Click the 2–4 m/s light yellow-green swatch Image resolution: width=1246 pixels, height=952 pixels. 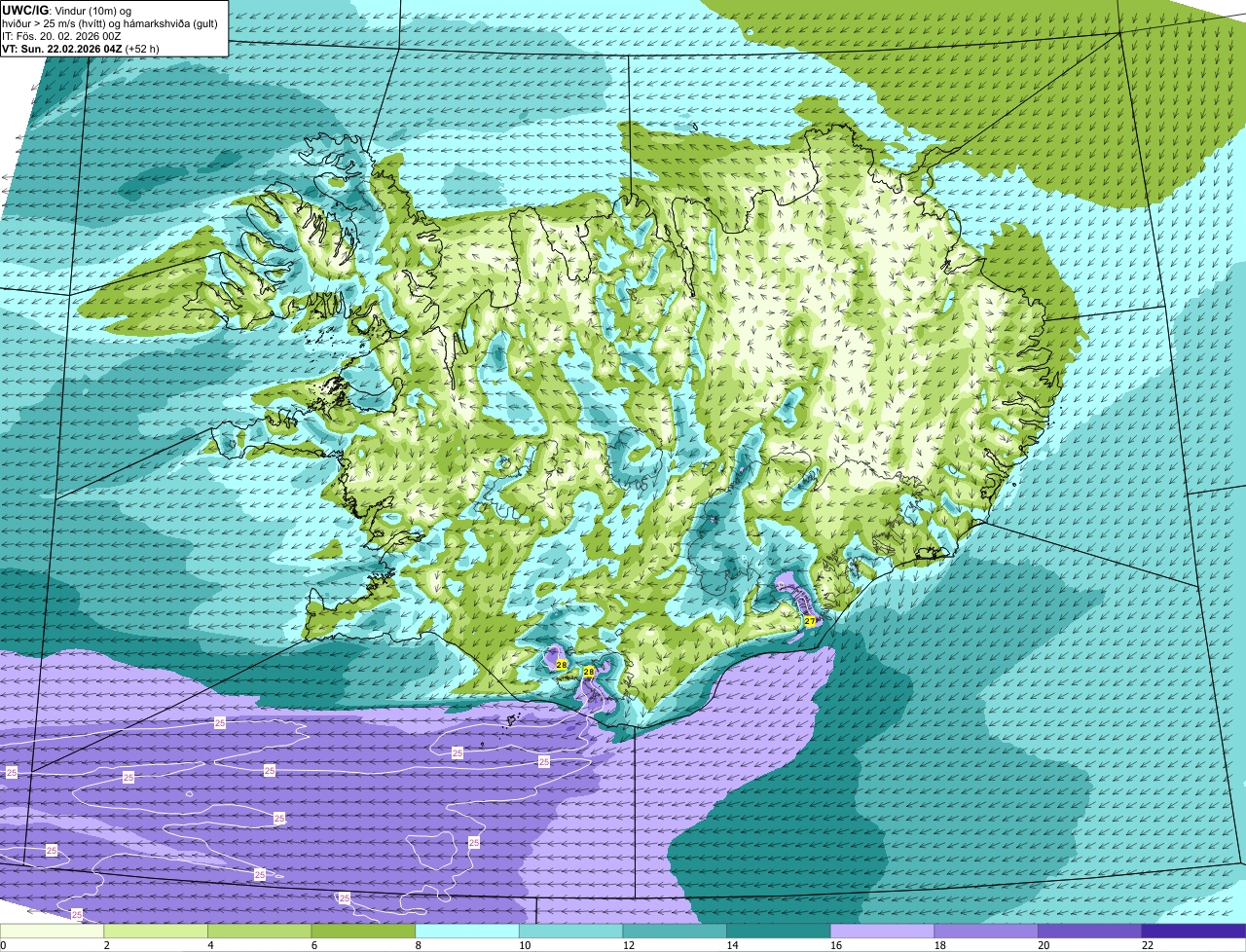pos(157,931)
